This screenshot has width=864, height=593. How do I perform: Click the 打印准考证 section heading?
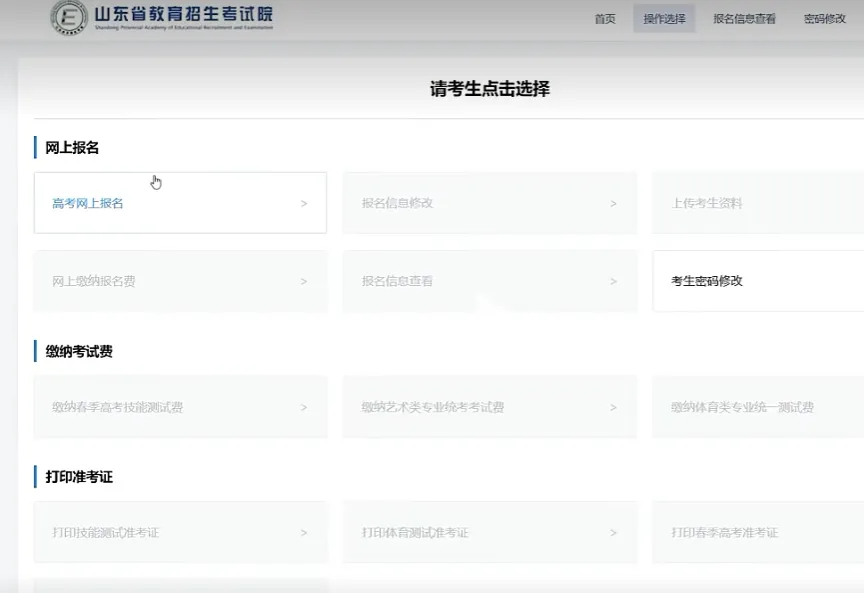pyautogui.click(x=79, y=477)
